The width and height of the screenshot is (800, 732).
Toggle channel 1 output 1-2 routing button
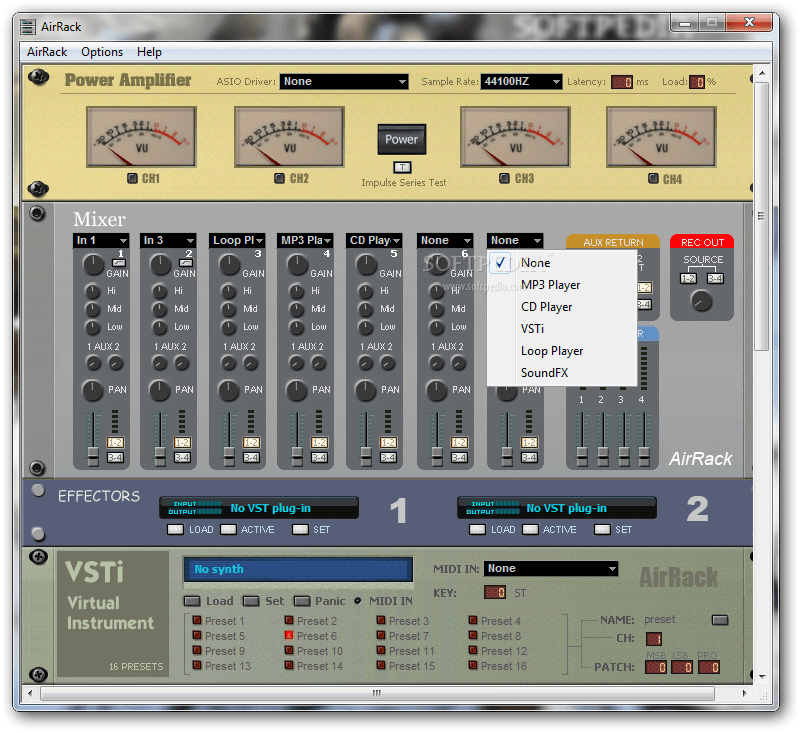tap(115, 442)
